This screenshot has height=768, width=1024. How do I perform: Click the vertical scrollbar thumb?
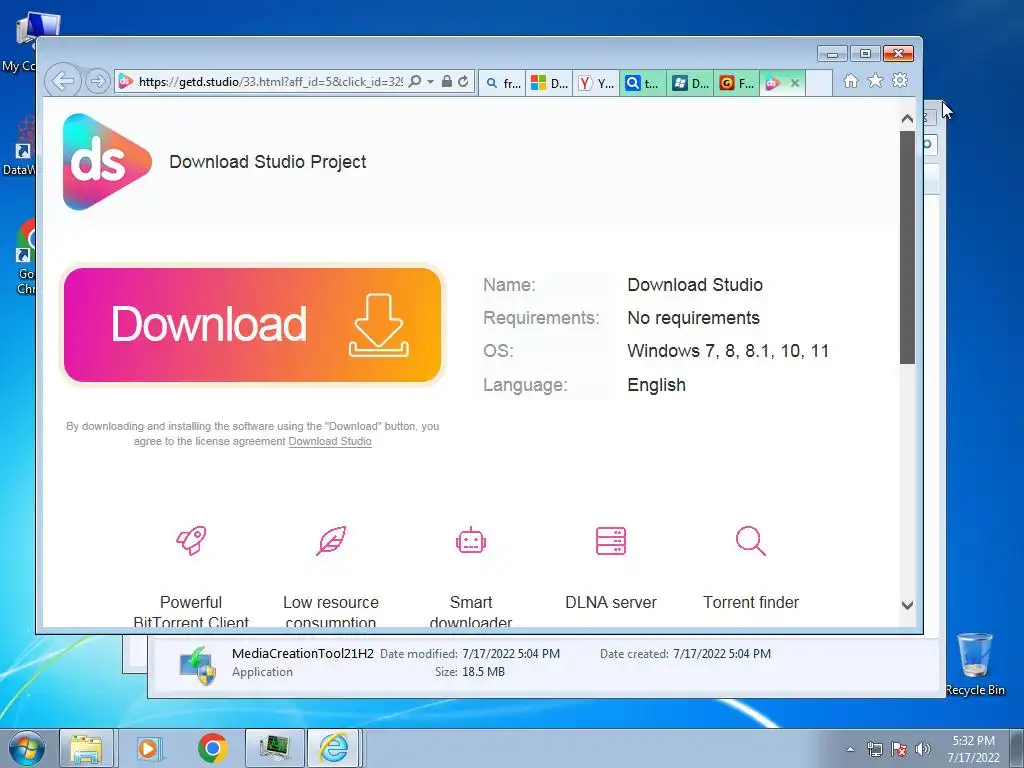(x=907, y=248)
